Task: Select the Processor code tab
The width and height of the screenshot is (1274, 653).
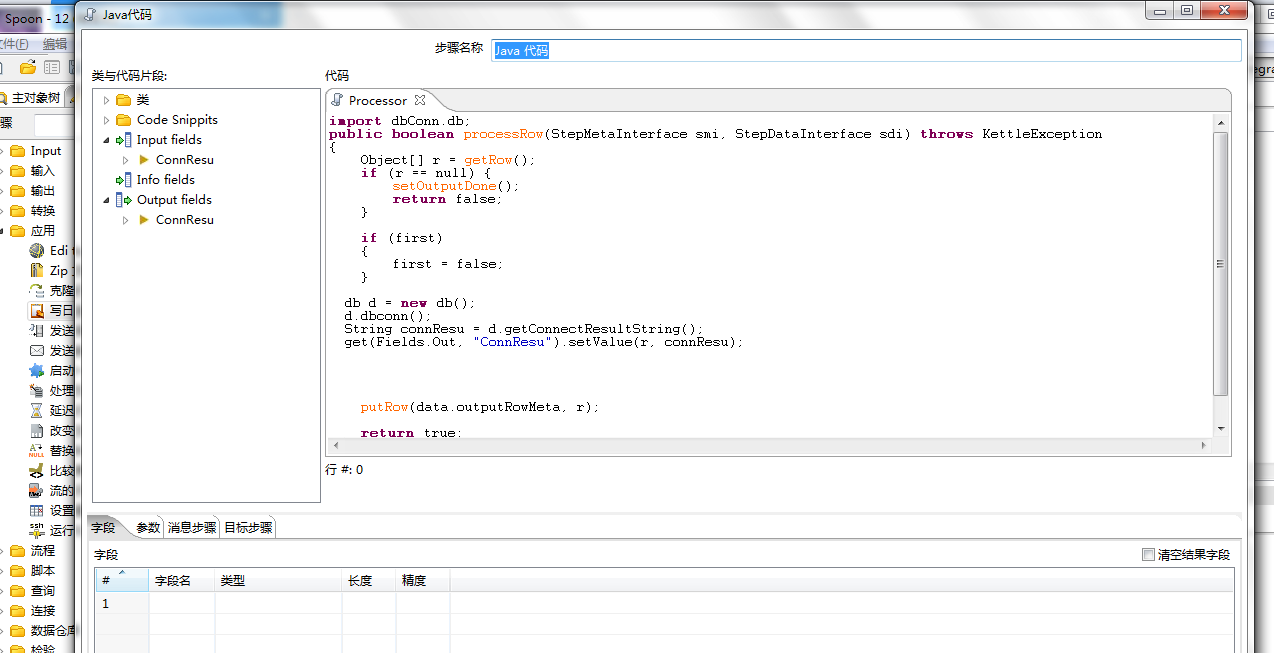Action: [x=378, y=100]
